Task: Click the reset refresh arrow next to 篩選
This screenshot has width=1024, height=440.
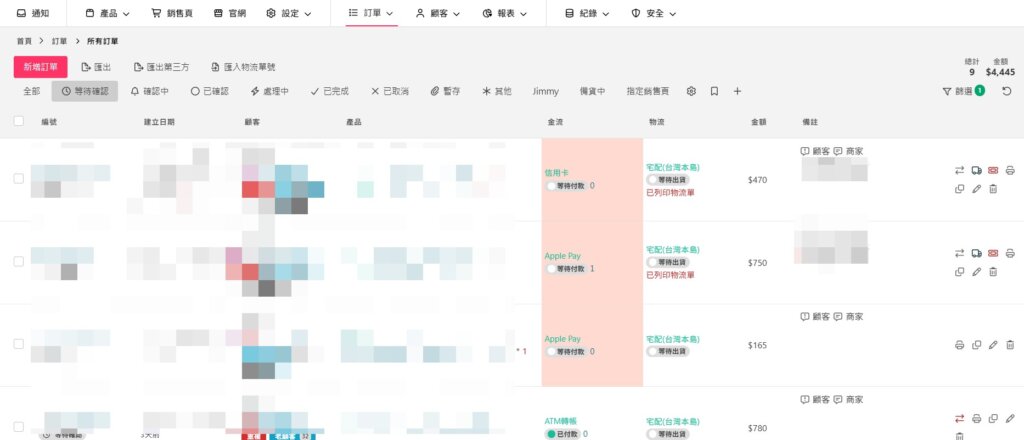Action: point(1007,91)
